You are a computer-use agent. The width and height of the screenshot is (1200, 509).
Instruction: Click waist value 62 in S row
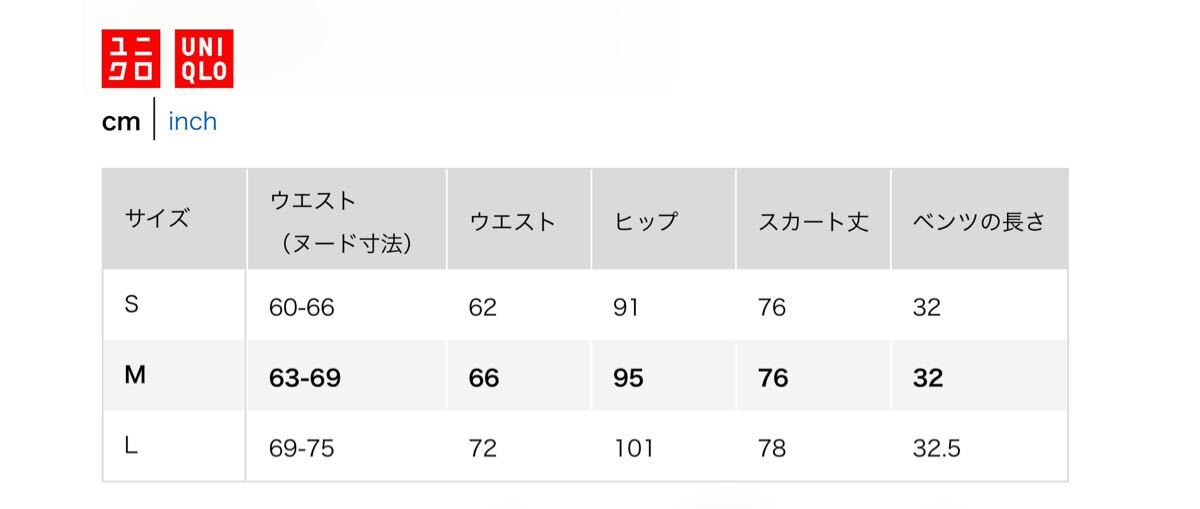(482, 307)
